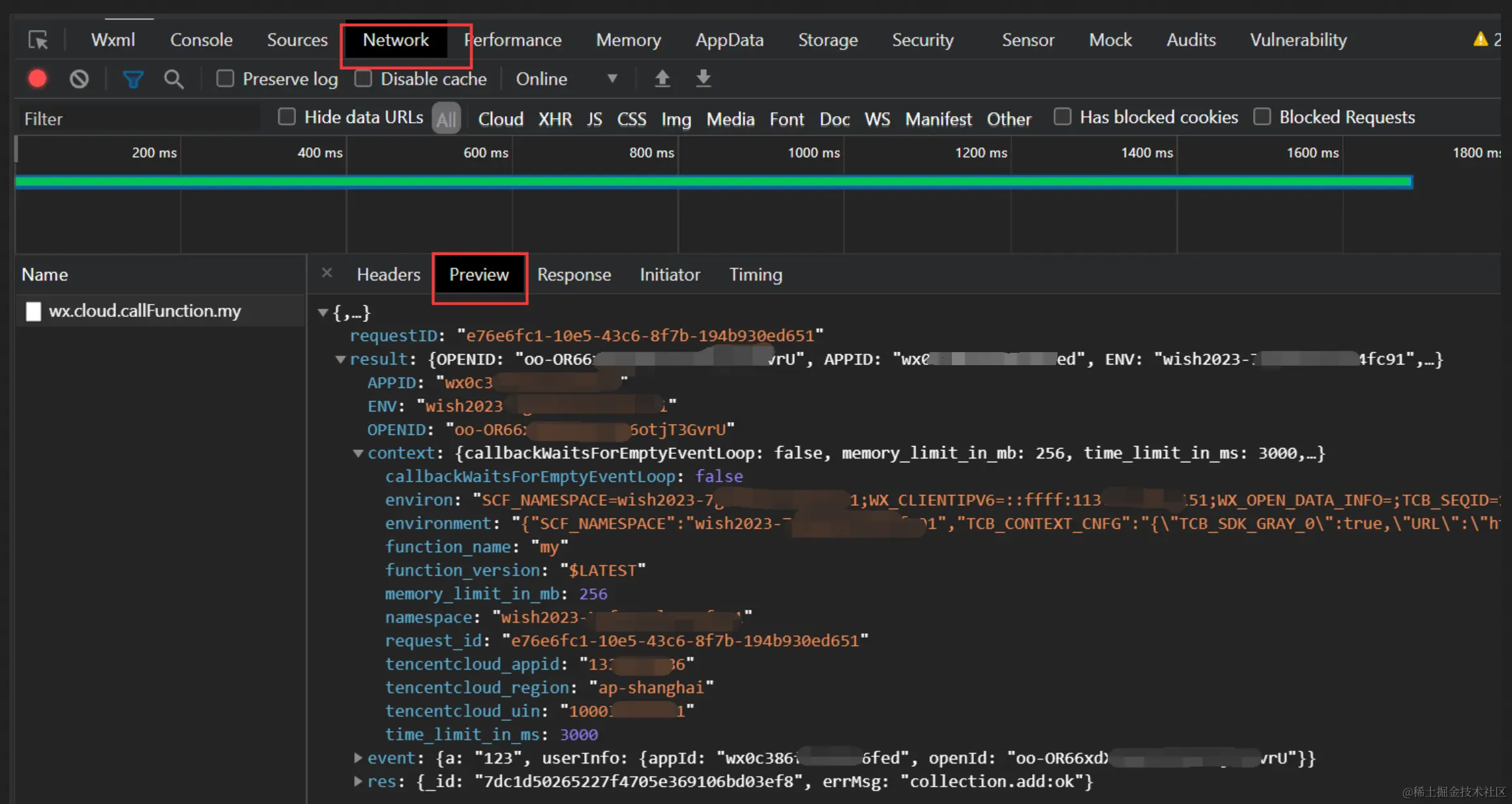Image resolution: width=1512 pixels, height=804 pixels.
Task: Clear the network log
Action: click(79, 79)
